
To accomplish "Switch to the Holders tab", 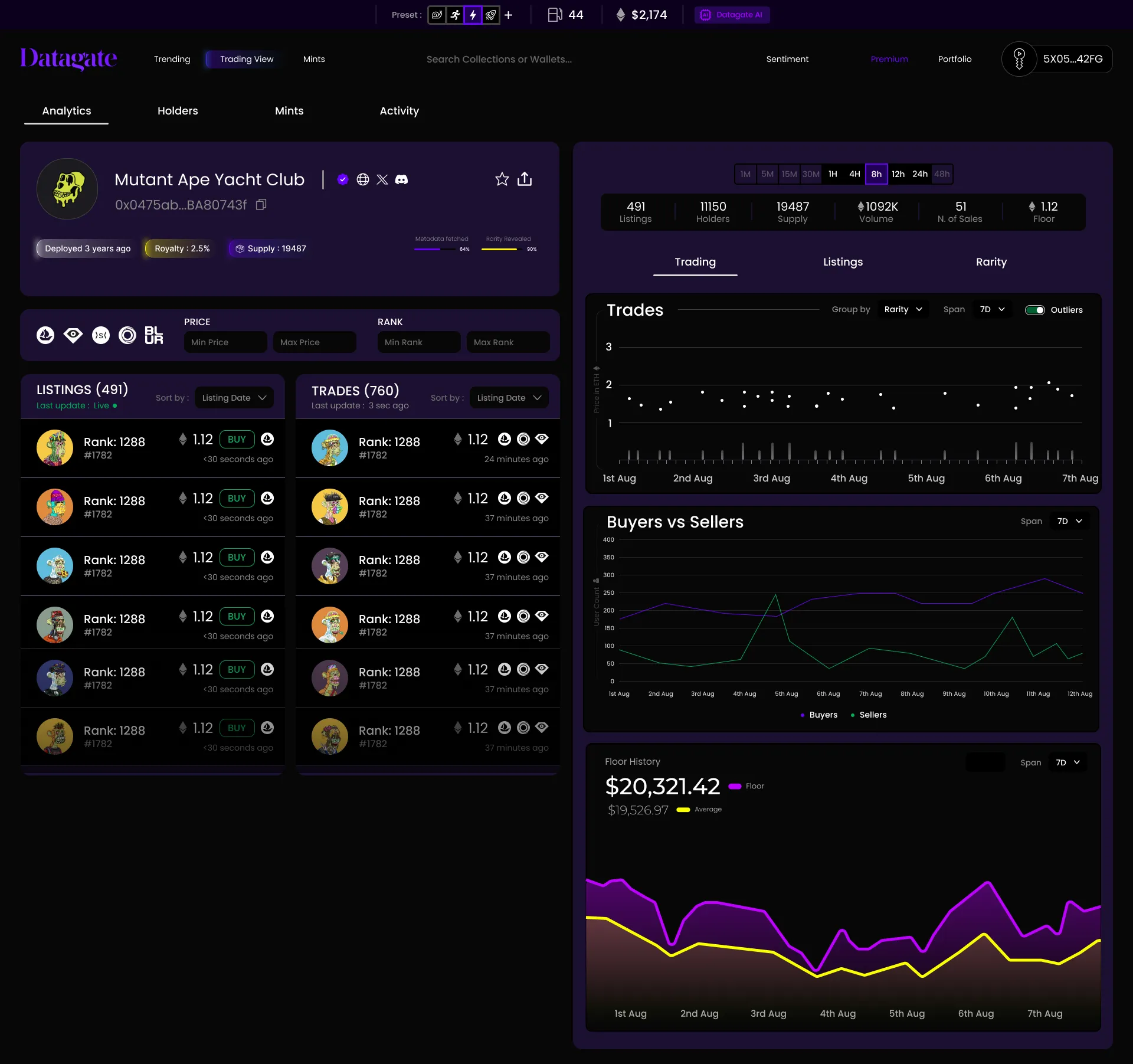I will (178, 111).
